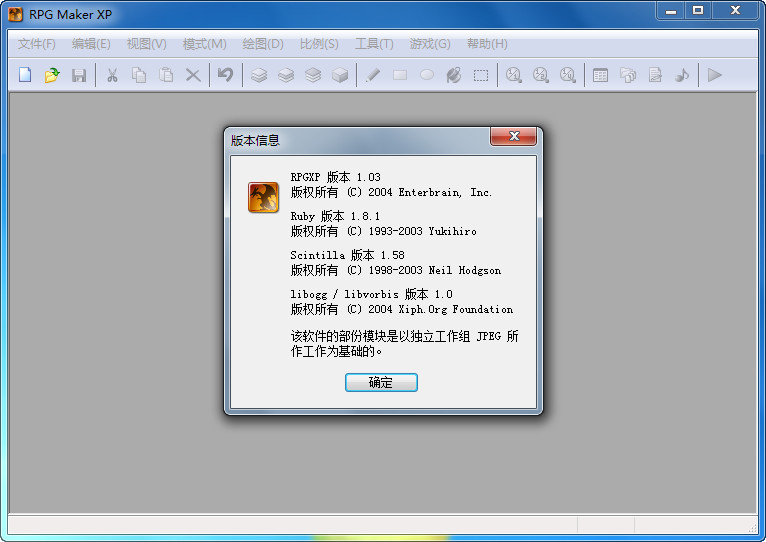This screenshot has width=766, height=542.
Task: Select the Layer 3 icon
Action: coord(313,75)
